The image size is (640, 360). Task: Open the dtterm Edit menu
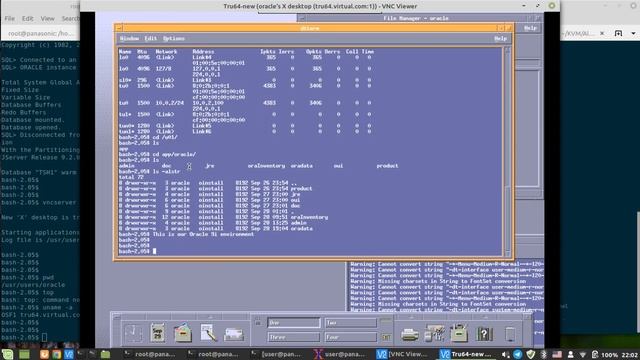click(x=151, y=38)
